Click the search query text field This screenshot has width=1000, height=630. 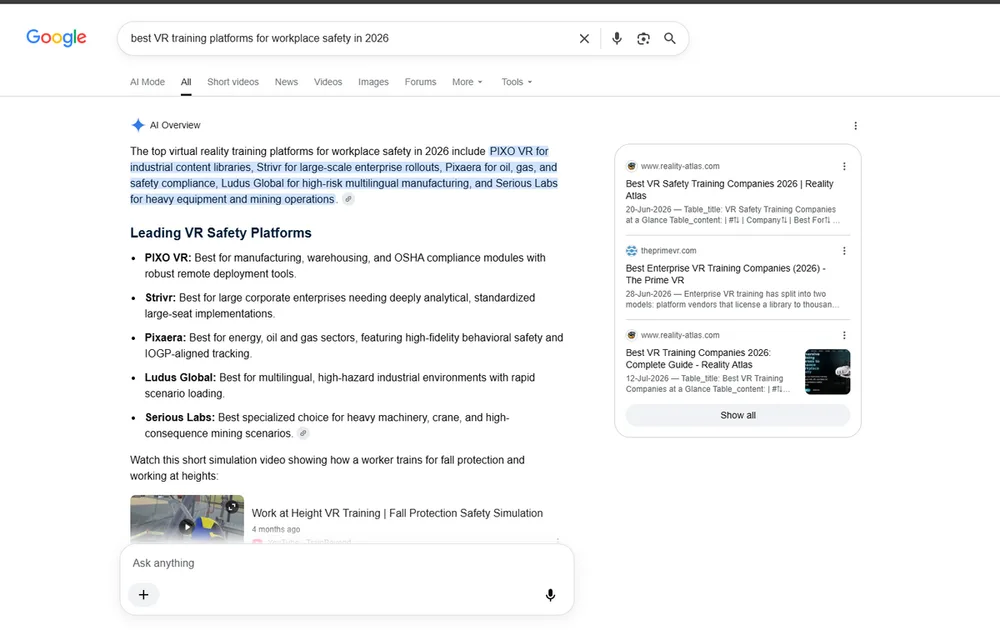351,38
